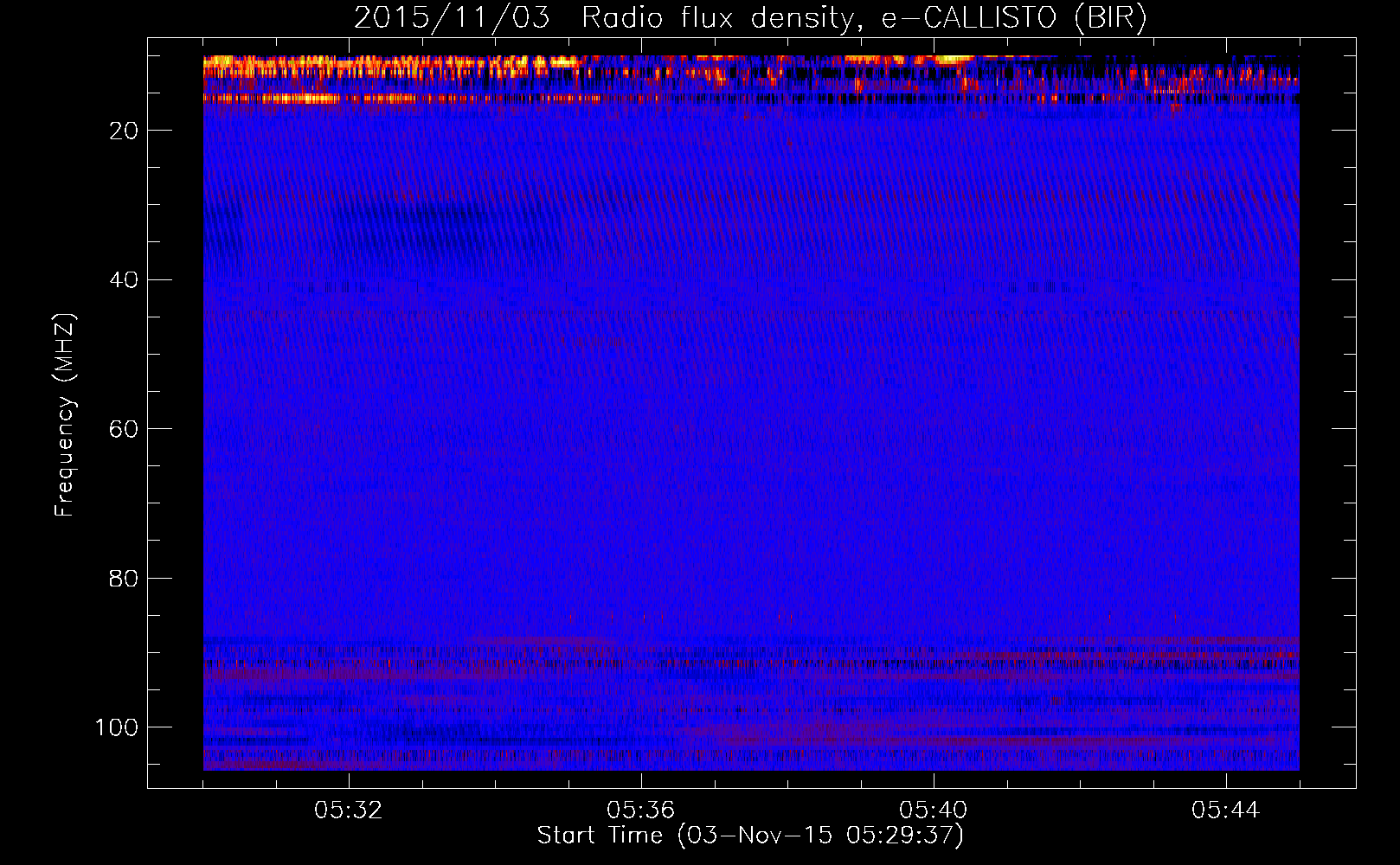Click the 100 MHz frequency tick label
The height and width of the screenshot is (865, 1400).
(x=117, y=727)
